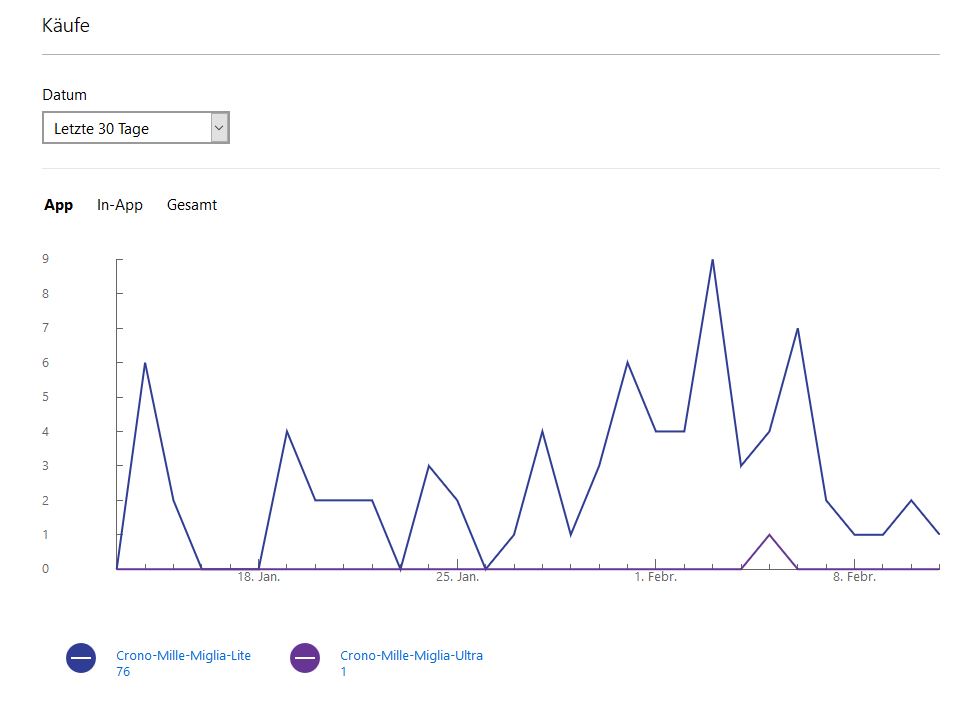Open the Crono-Mille-Miglia-Ultra link
The width and height of the screenshot is (980, 709).
click(x=411, y=656)
